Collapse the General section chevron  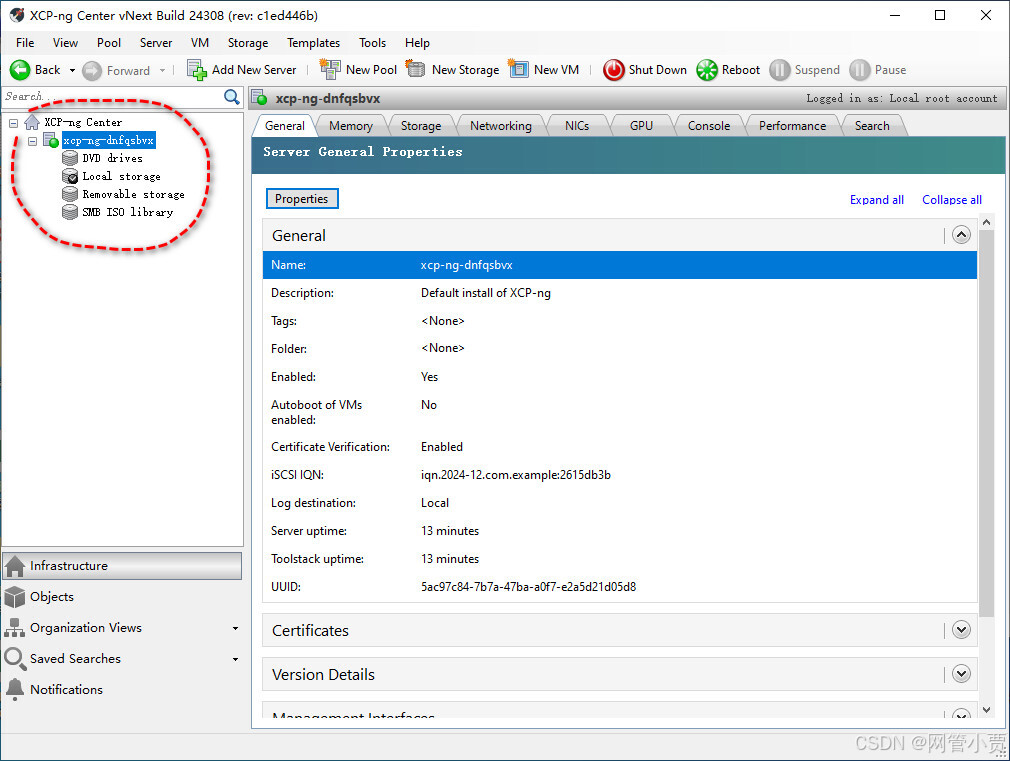pos(961,235)
